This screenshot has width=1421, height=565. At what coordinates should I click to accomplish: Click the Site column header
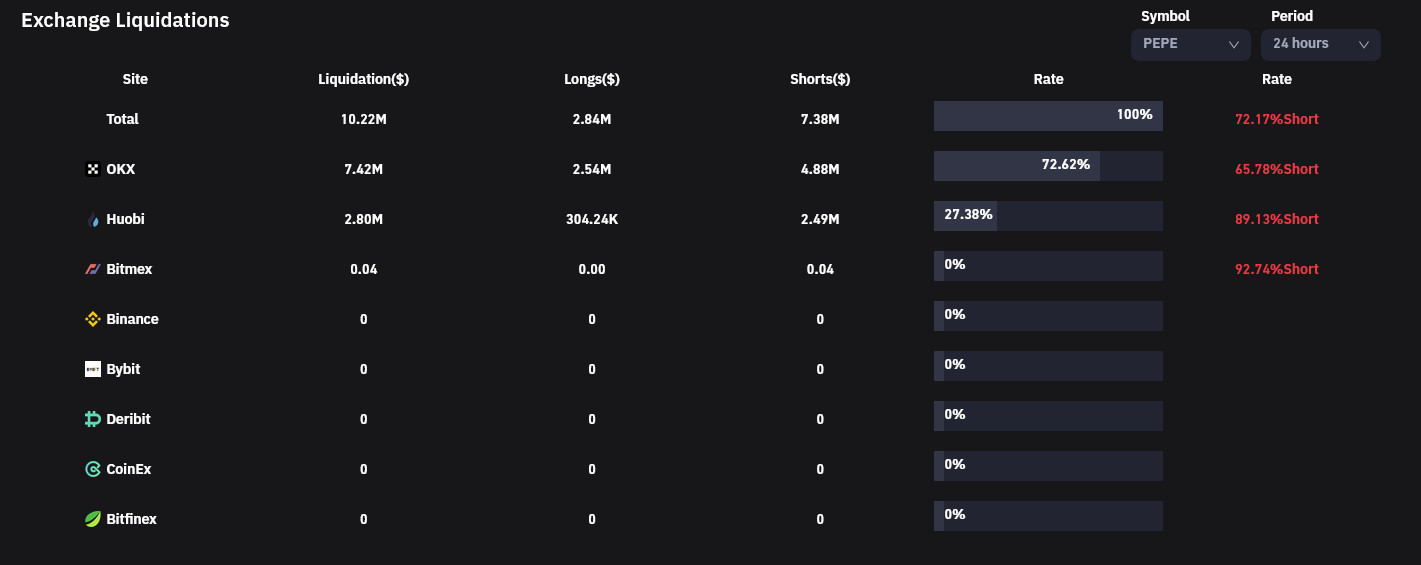[x=135, y=79]
